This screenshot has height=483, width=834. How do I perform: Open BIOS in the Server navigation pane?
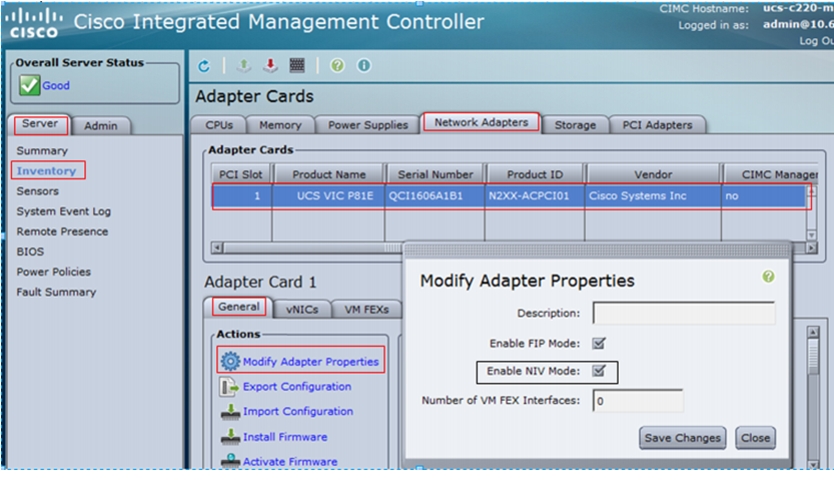point(30,252)
